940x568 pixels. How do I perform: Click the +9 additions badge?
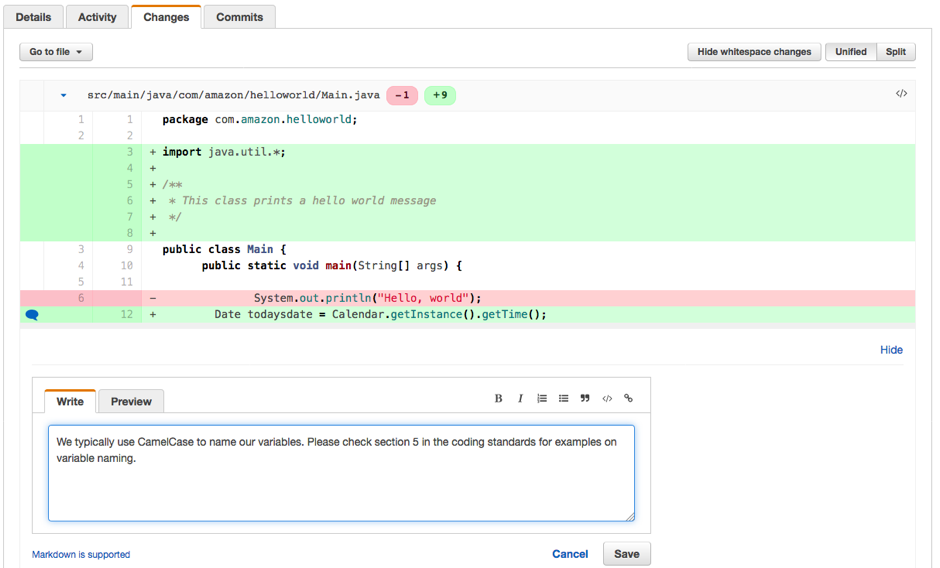tap(440, 95)
